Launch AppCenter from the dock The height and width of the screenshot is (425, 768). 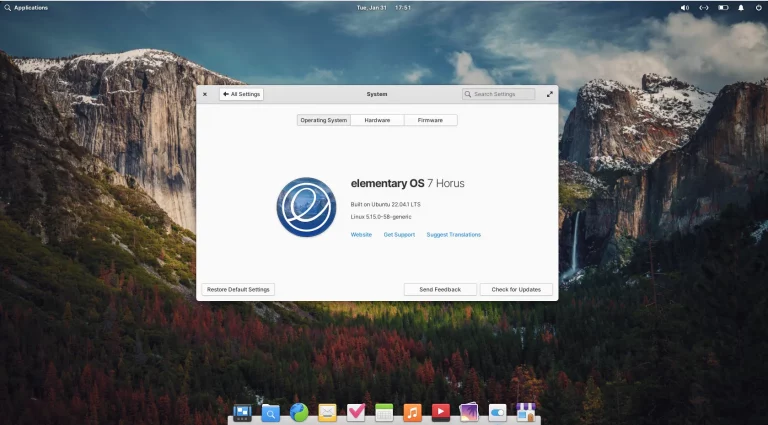point(525,412)
